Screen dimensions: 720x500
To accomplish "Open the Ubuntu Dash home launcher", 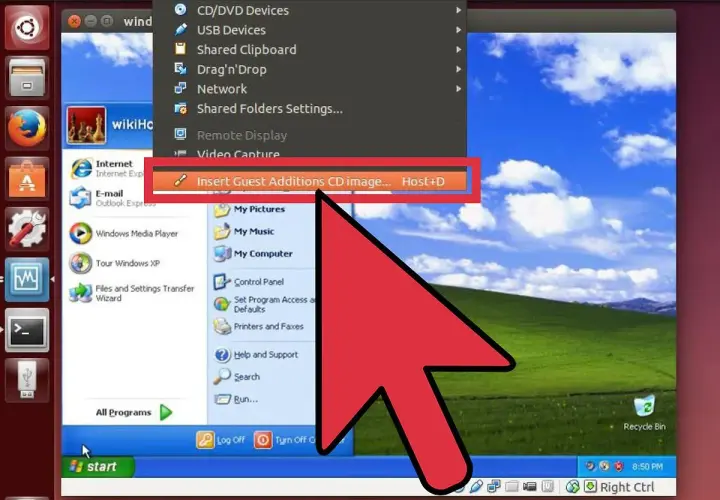I will coord(27,28).
